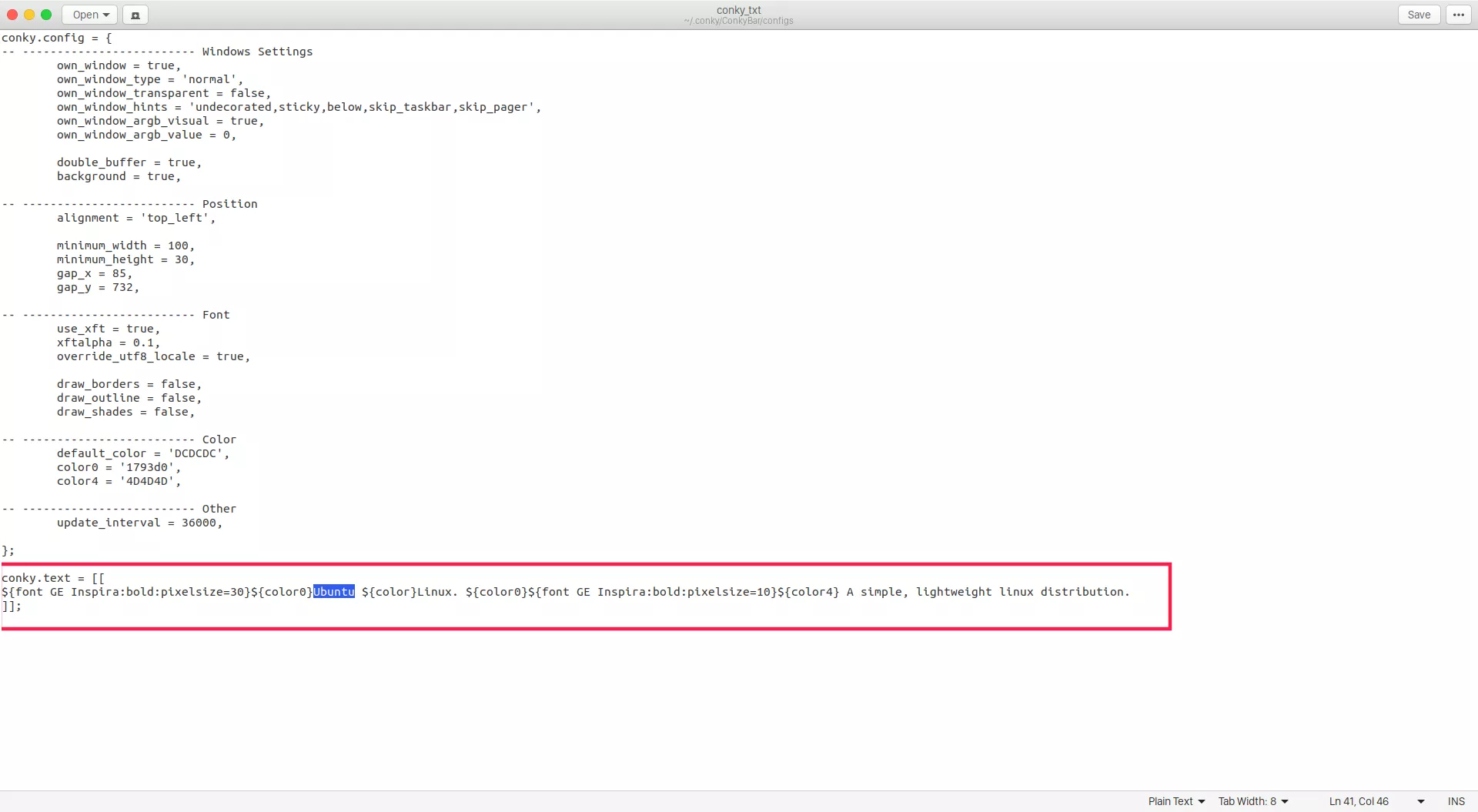
Task: Click 'own_window_transparent = false,' line
Action: coord(164,93)
